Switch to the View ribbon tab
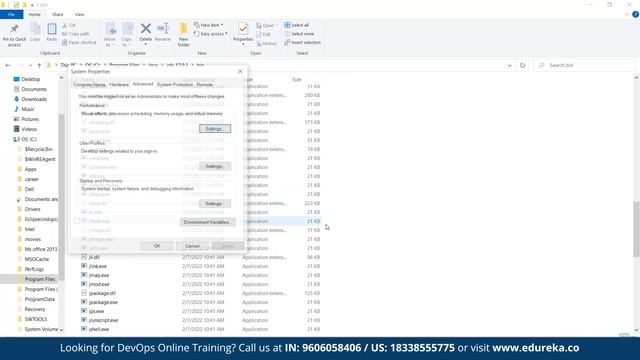Image resolution: width=640 pixels, height=360 pixels. [79, 14]
